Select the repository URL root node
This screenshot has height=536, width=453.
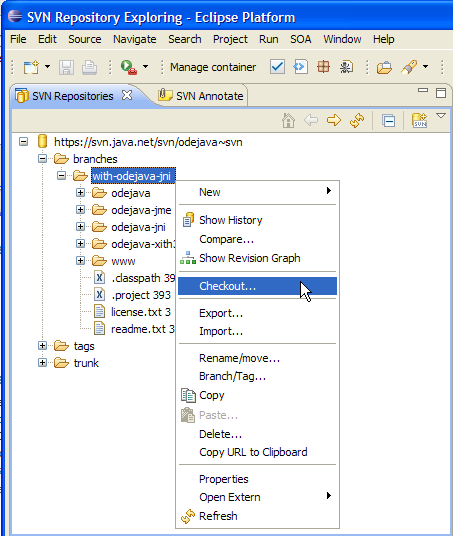pyautogui.click(x=148, y=142)
